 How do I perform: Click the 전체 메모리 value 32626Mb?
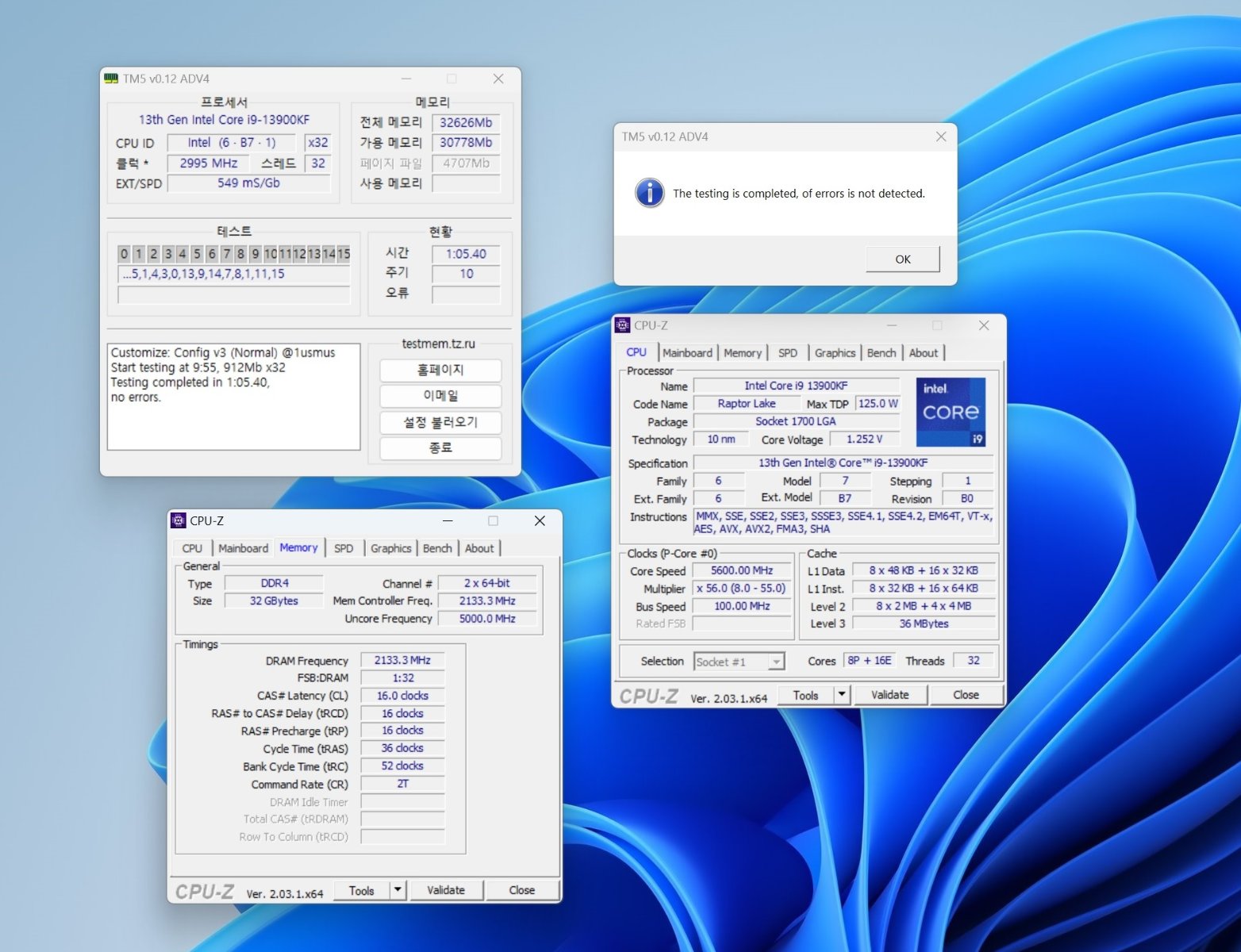466,123
